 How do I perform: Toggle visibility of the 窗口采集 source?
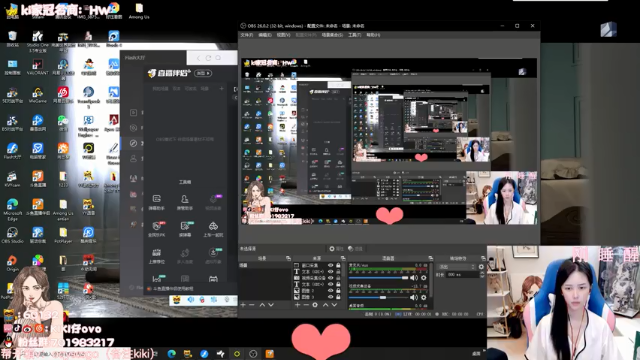(x=331, y=265)
